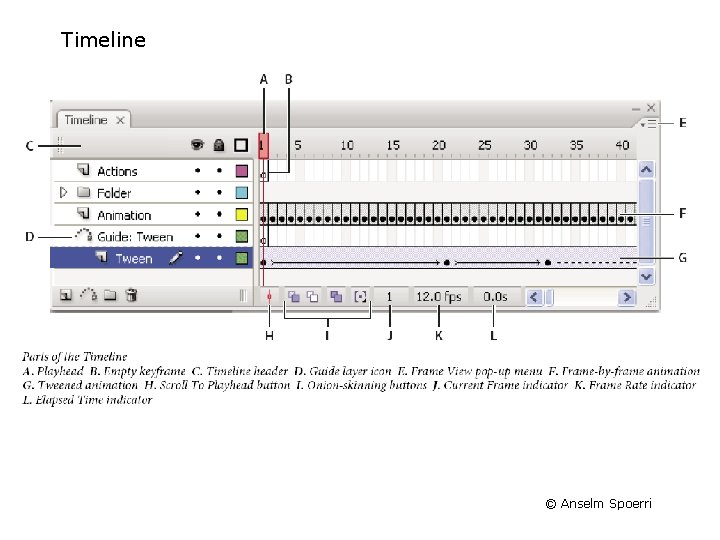Toggle the lock dot of the Actions layer
Viewport: 720px width, 540px height.
[219, 170]
